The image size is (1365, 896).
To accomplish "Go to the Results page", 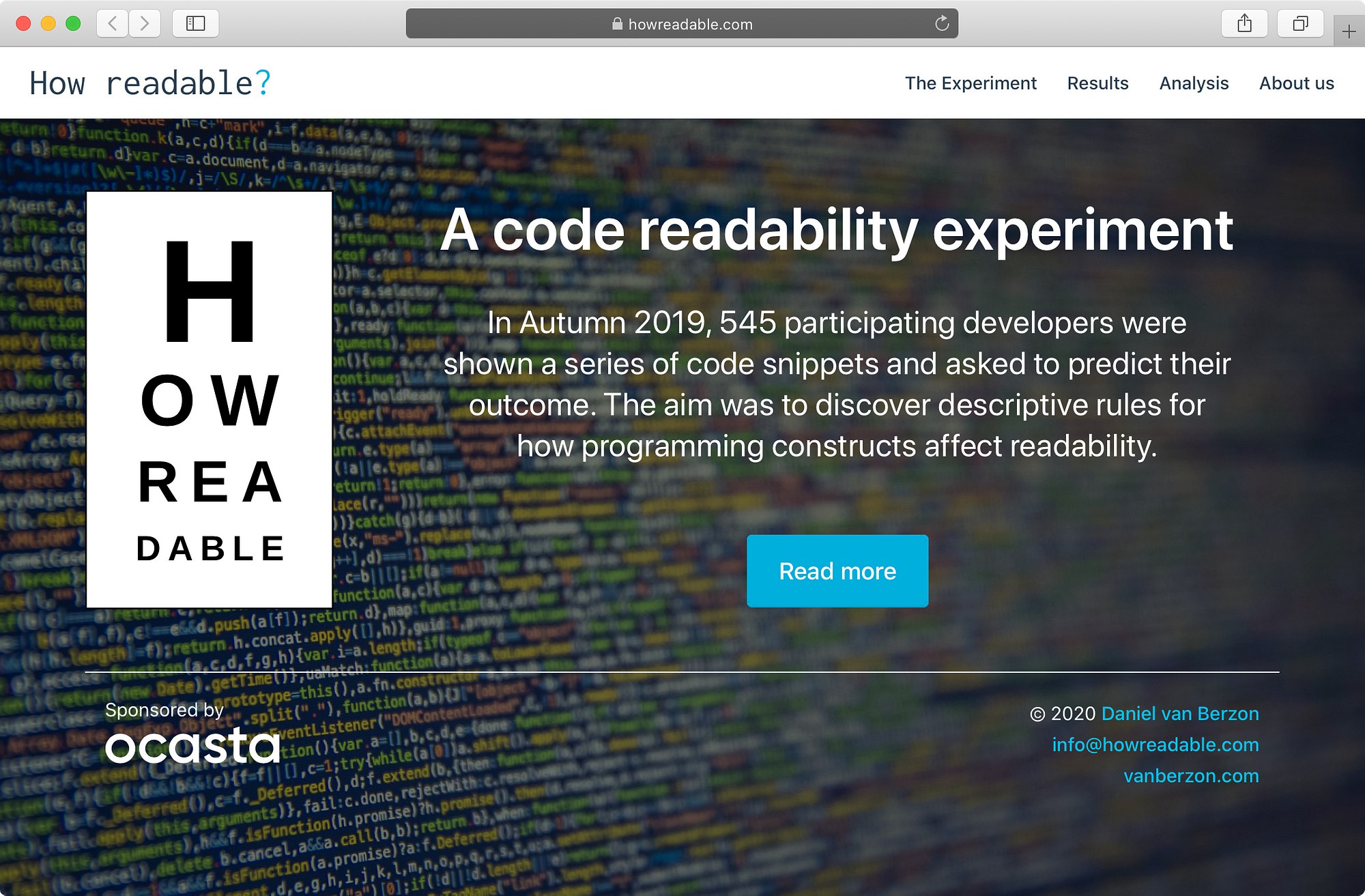I will click(1097, 83).
